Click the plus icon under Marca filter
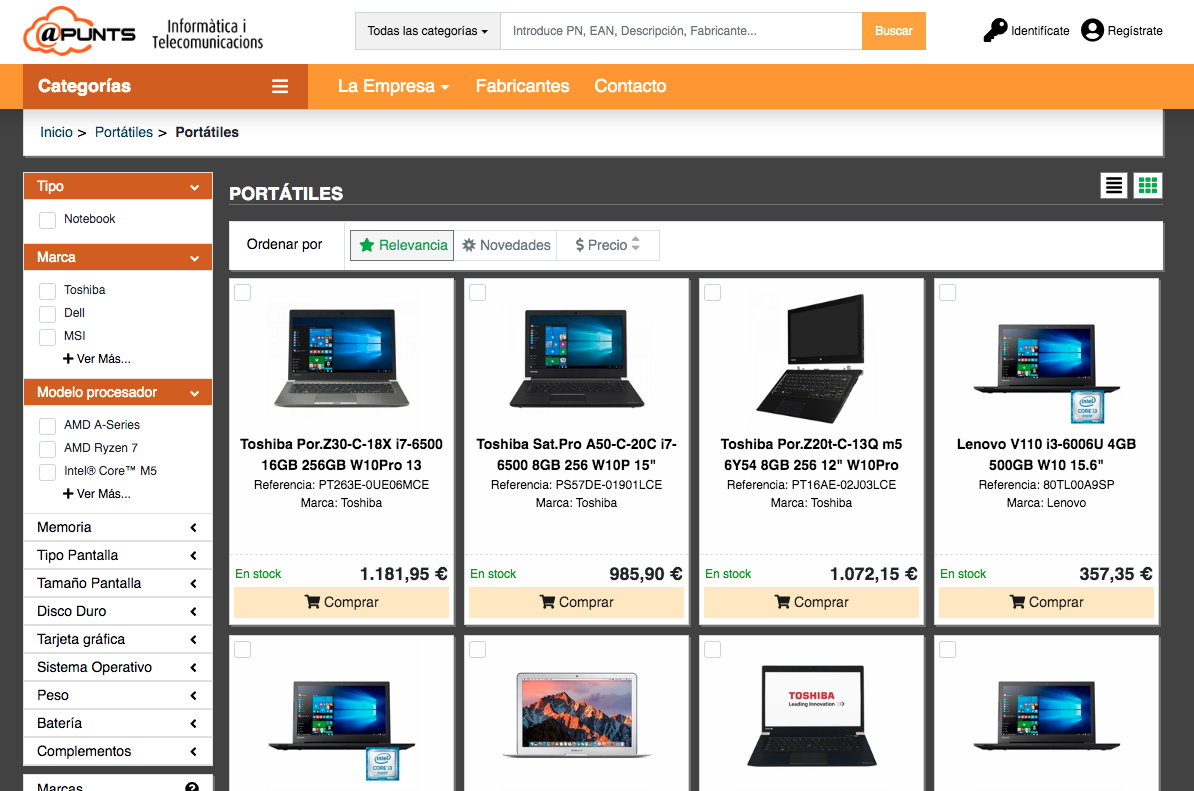The image size is (1194, 791). click(68, 359)
